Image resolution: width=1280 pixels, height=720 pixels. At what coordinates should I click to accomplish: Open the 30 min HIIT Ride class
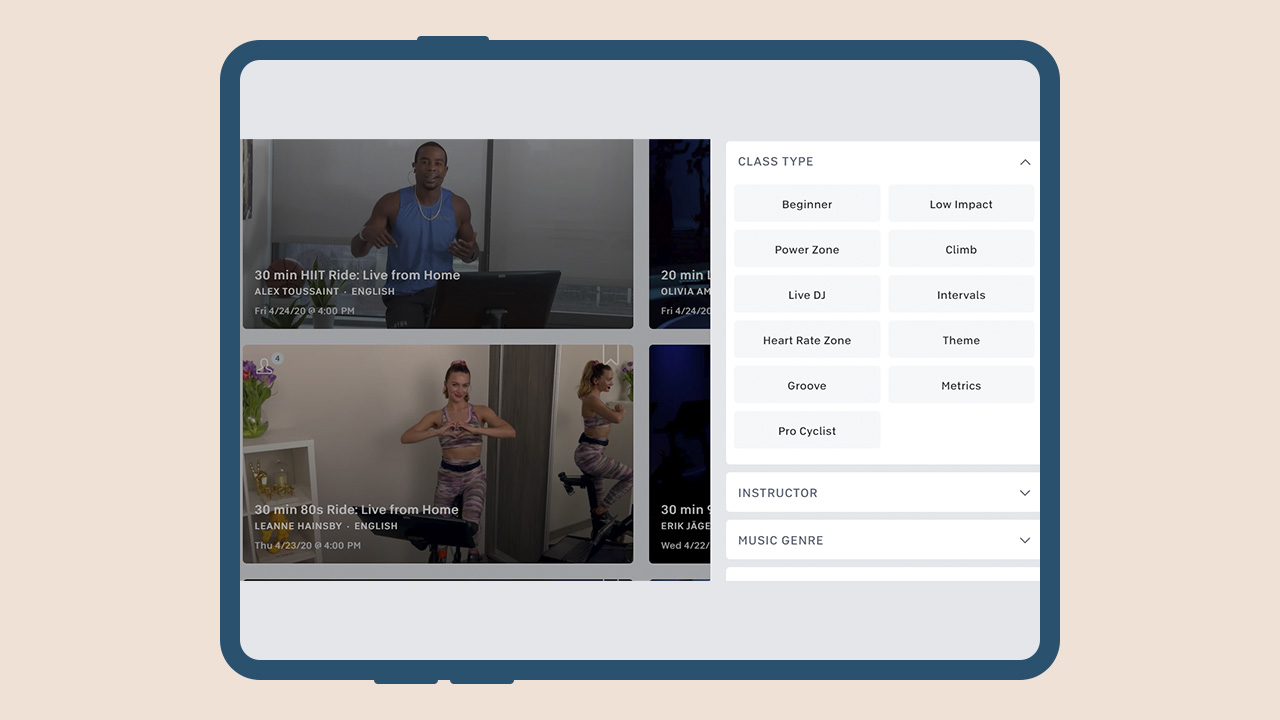point(437,234)
